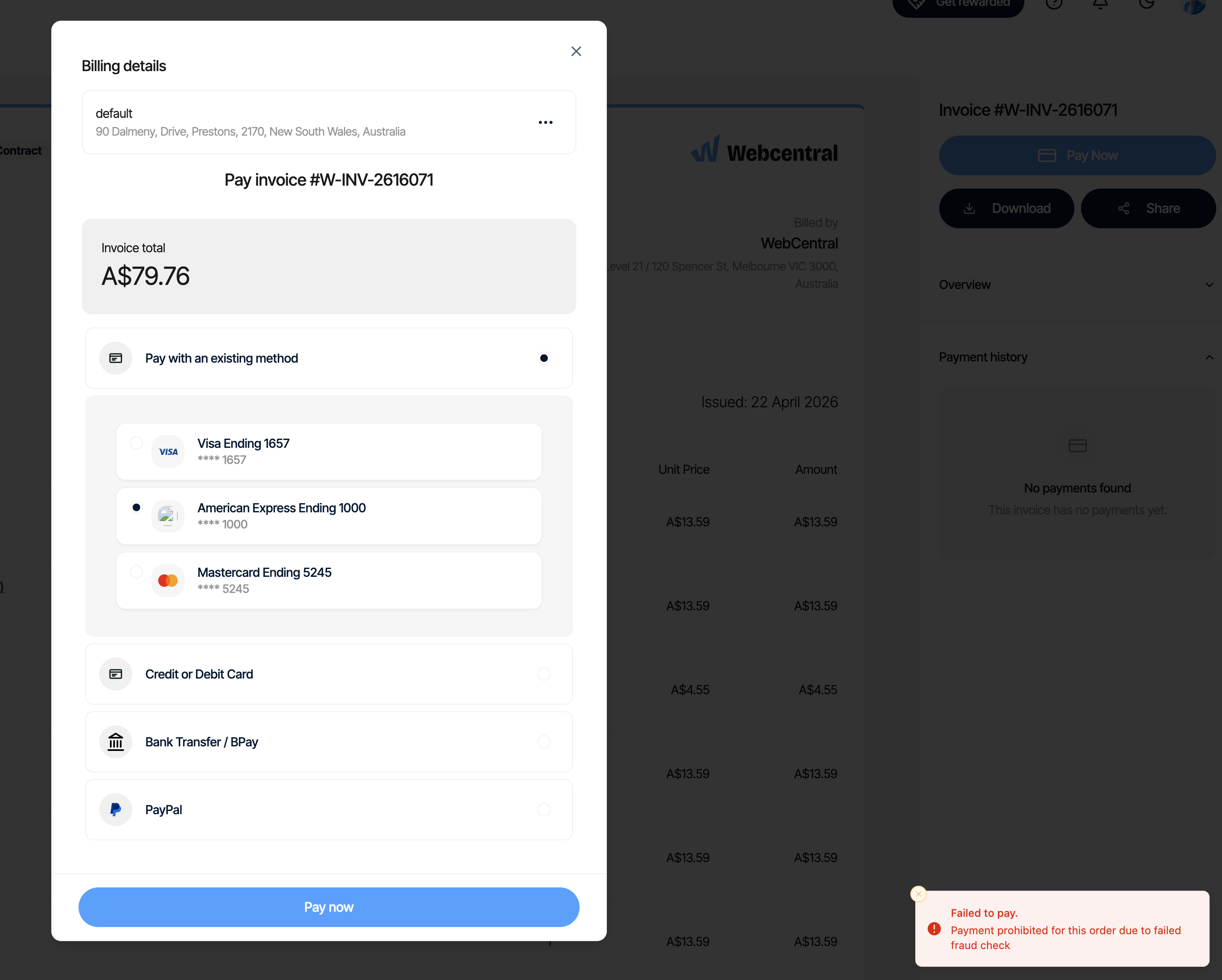Screen dimensions: 1222x980
Task: Click the Download invoice button
Action: click(1006, 208)
